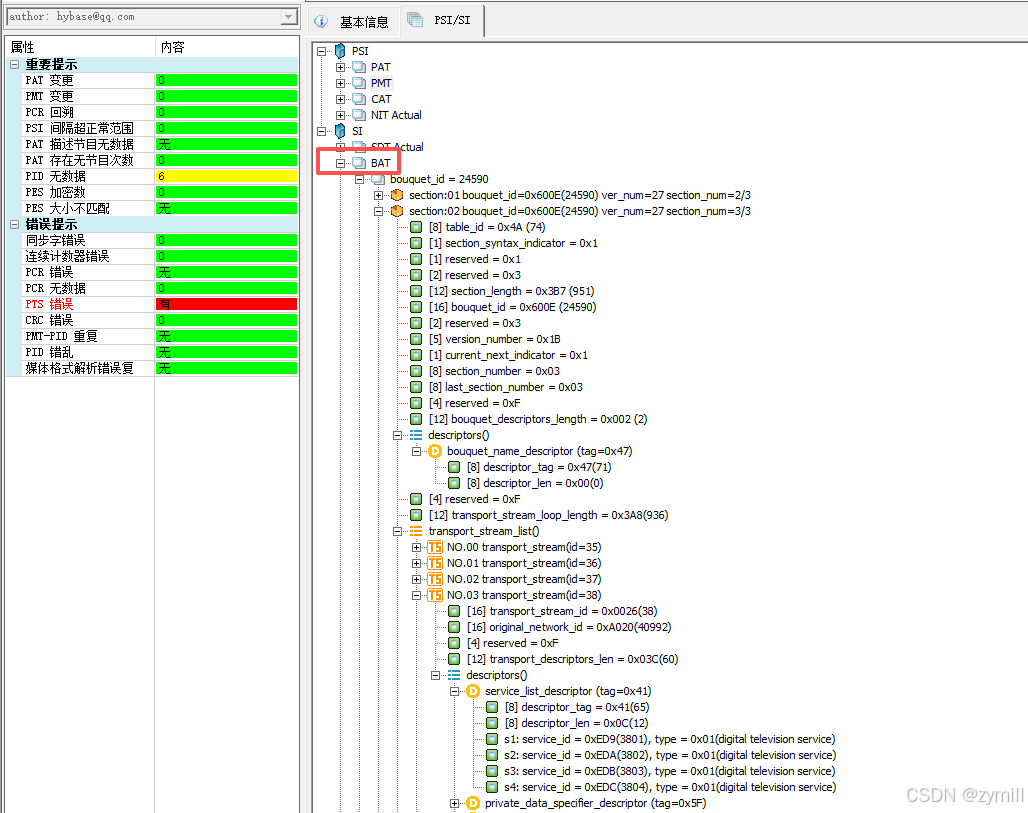Collapse the BAT node
The height and width of the screenshot is (813, 1028).
pyautogui.click(x=340, y=163)
